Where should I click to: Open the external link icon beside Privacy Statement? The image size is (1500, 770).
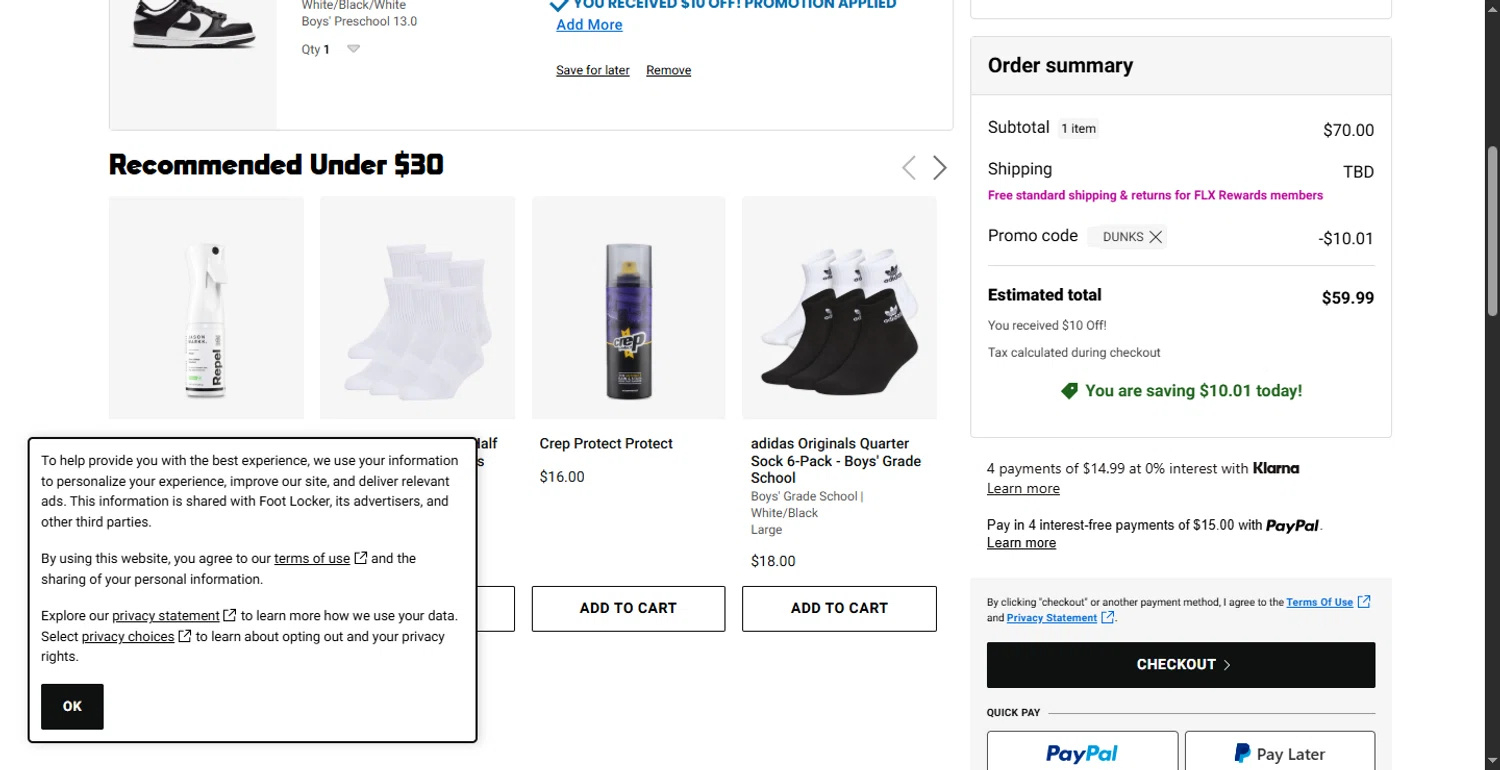(1107, 617)
